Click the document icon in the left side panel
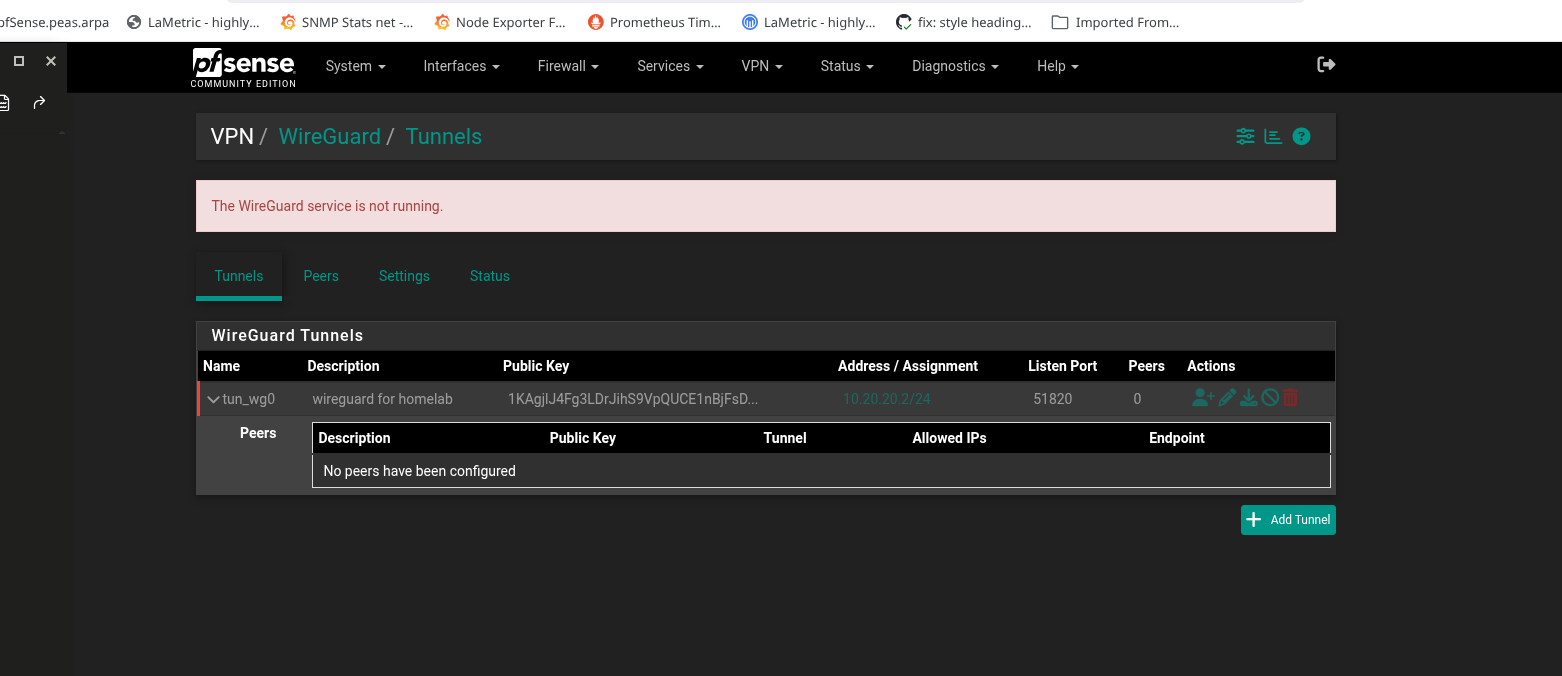The image size is (1562, 676). [4, 102]
